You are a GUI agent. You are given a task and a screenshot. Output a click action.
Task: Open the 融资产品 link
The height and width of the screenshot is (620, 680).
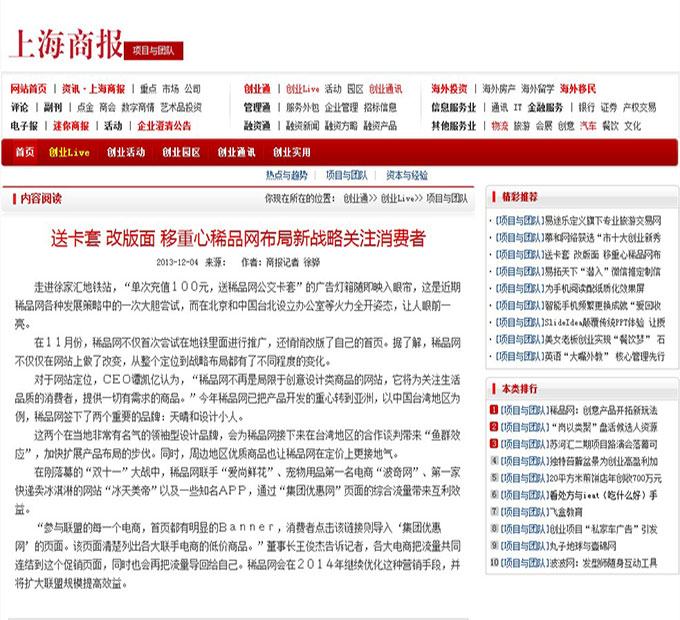pyautogui.click(x=380, y=126)
